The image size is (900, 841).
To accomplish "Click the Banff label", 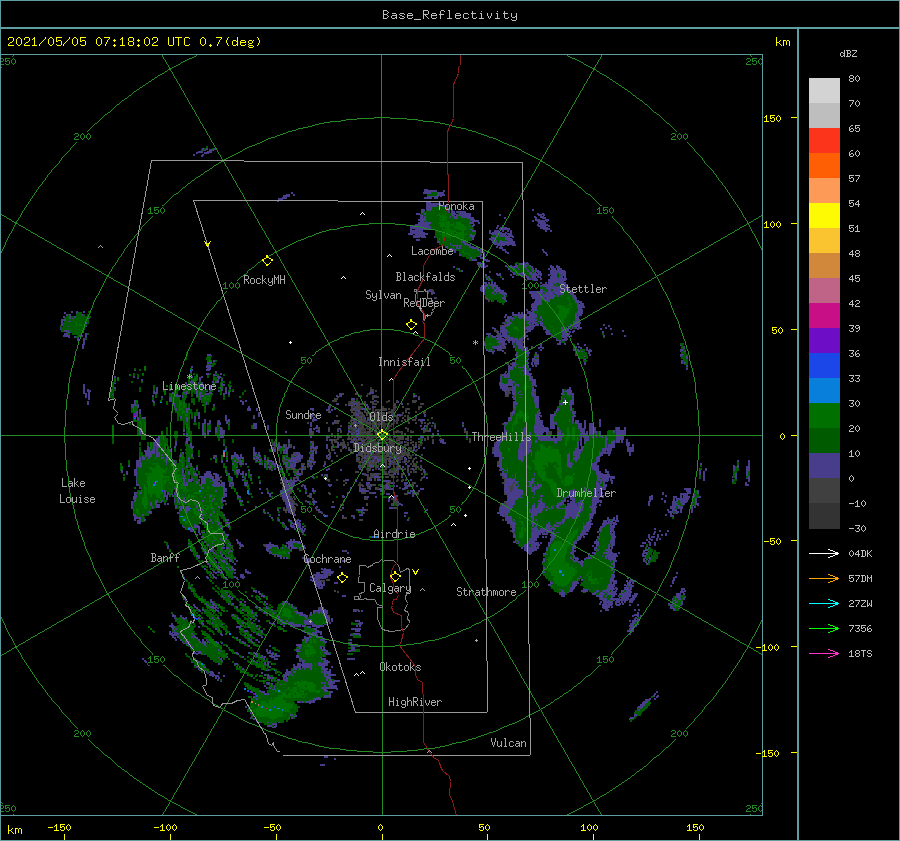I will point(165,557).
